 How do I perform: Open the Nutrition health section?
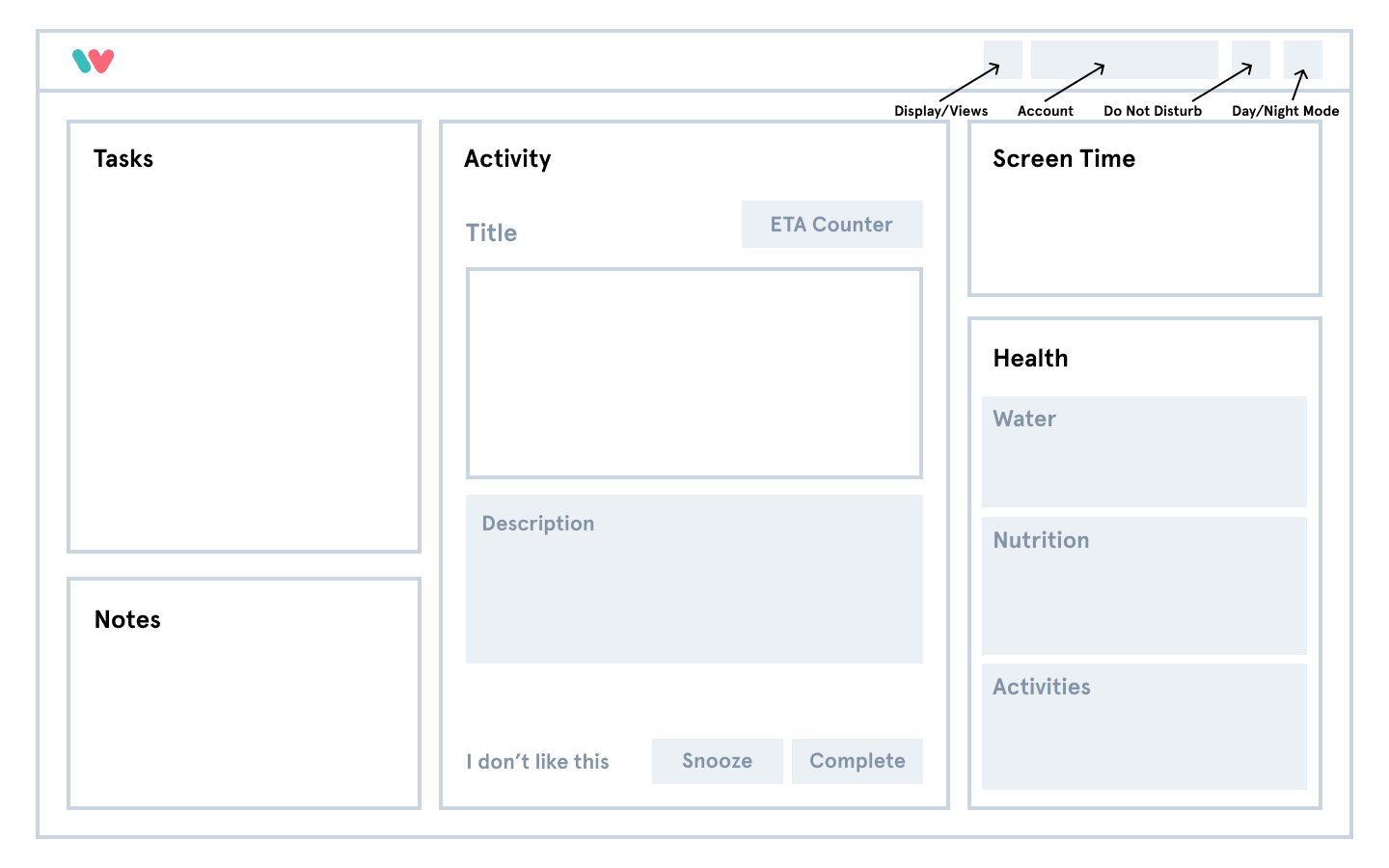point(1144,585)
